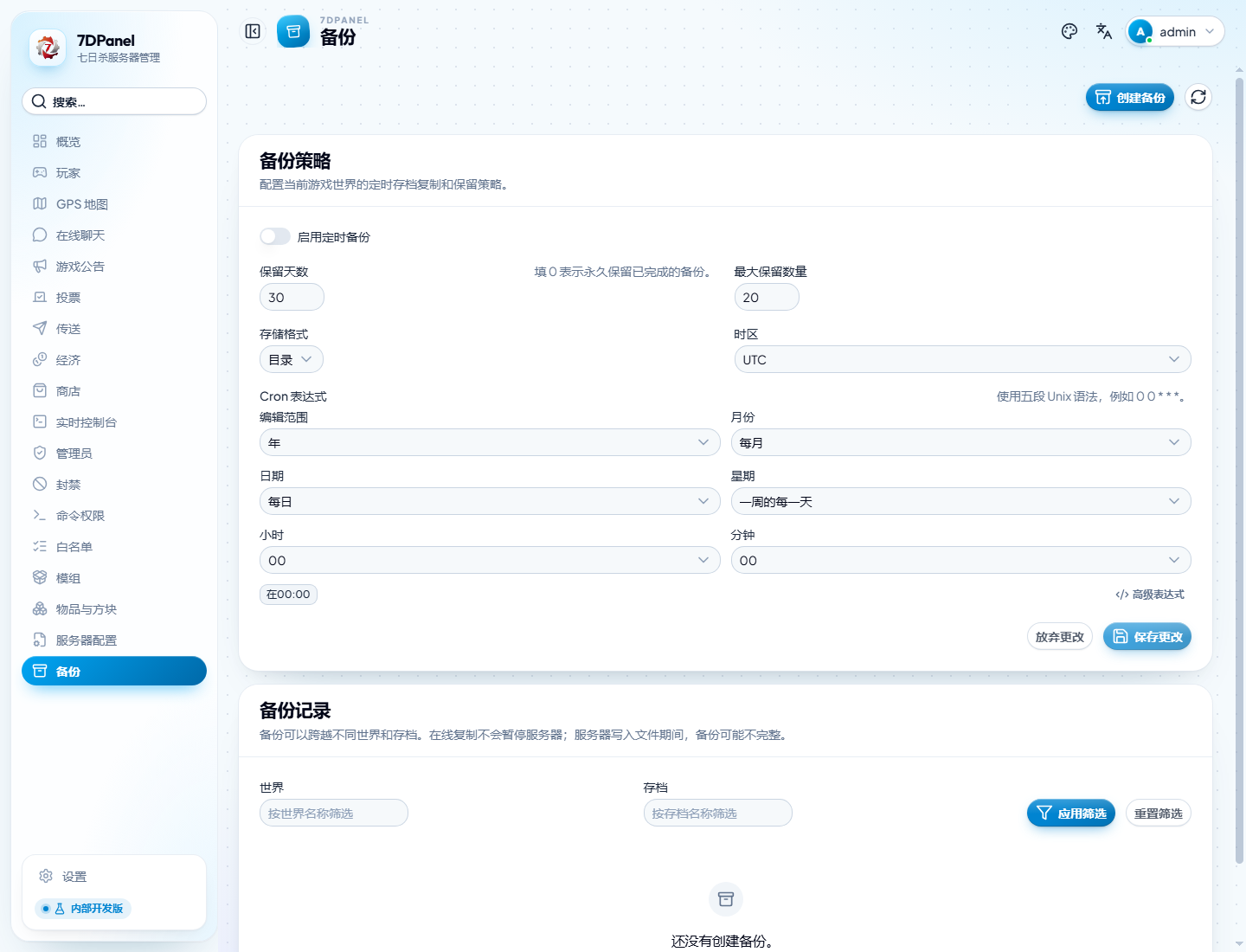This screenshot has width=1246, height=952.
Task: Click the 按世界名称筛选 input field
Action: (x=334, y=813)
